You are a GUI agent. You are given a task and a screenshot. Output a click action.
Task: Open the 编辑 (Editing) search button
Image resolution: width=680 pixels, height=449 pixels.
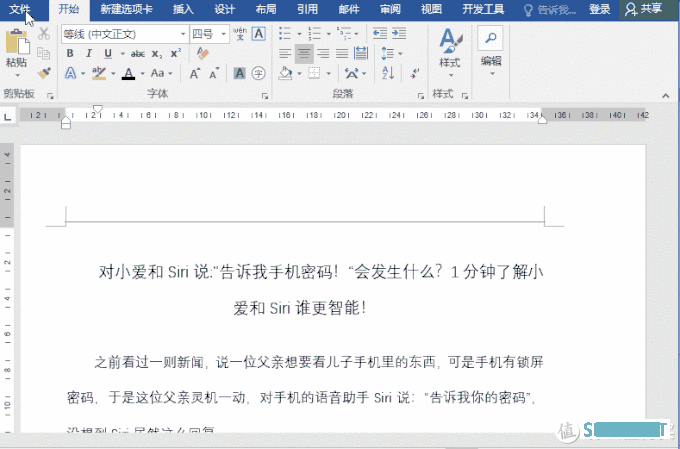491,50
